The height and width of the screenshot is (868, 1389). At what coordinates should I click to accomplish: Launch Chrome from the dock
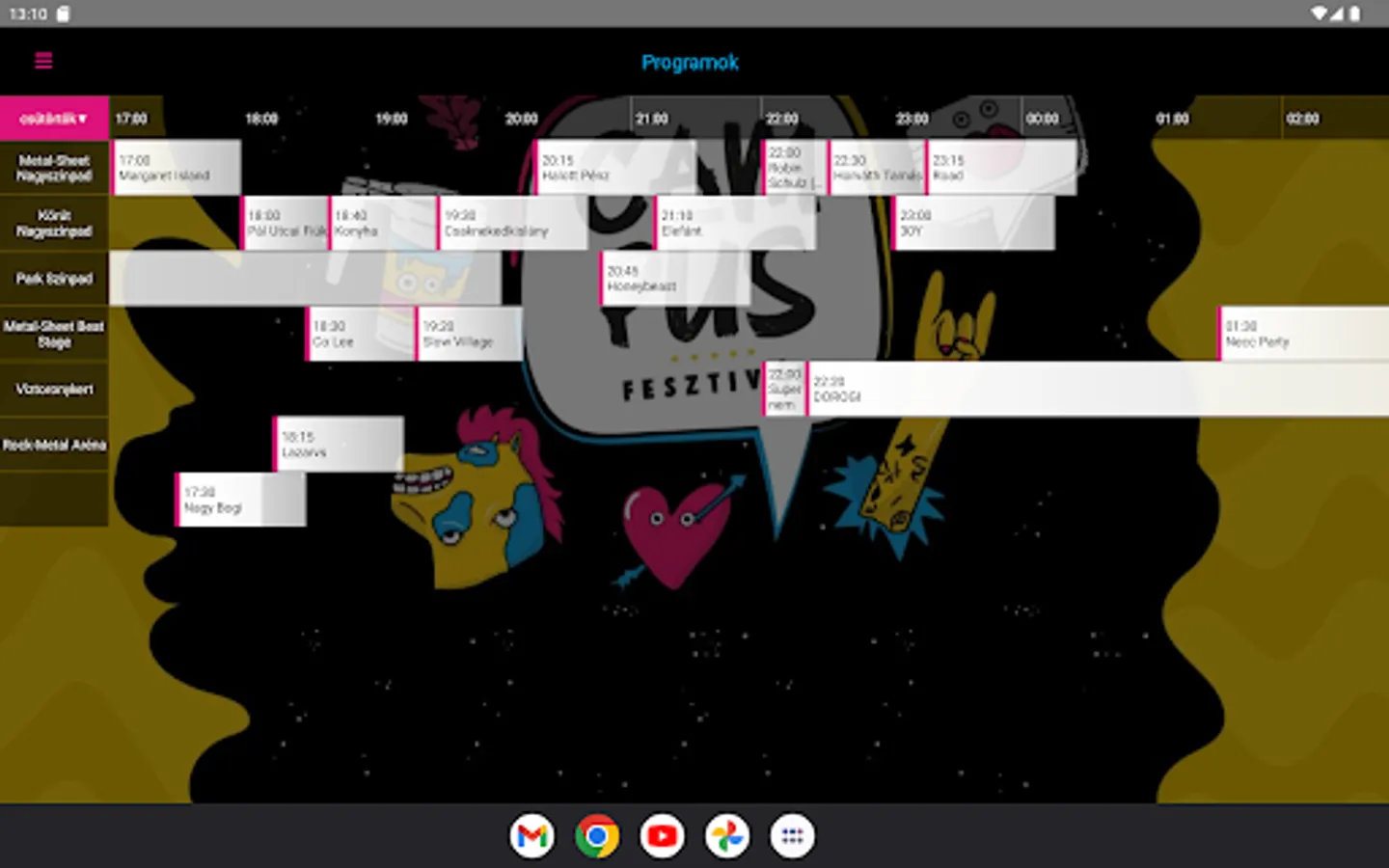coord(597,836)
